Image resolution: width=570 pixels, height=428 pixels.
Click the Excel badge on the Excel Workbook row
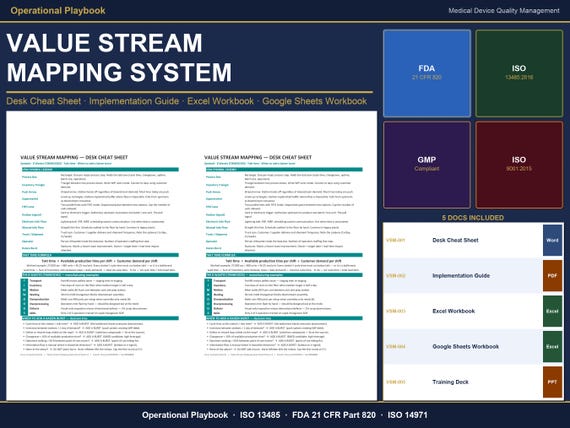click(x=552, y=311)
